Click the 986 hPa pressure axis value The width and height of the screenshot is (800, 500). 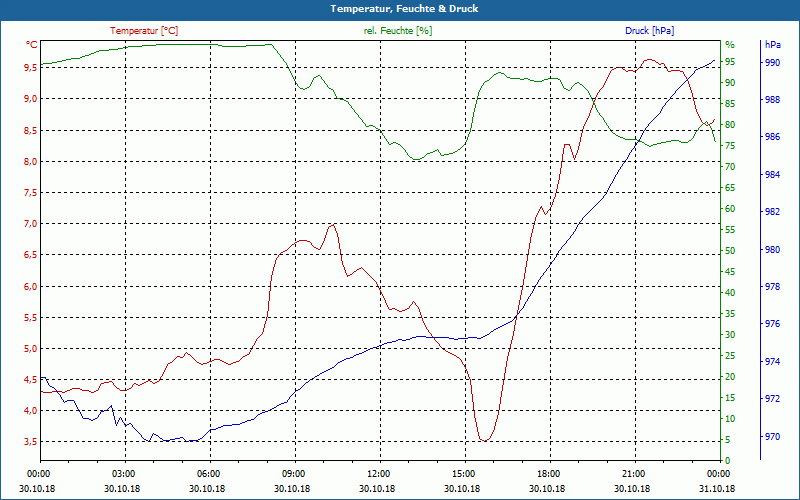click(772, 137)
